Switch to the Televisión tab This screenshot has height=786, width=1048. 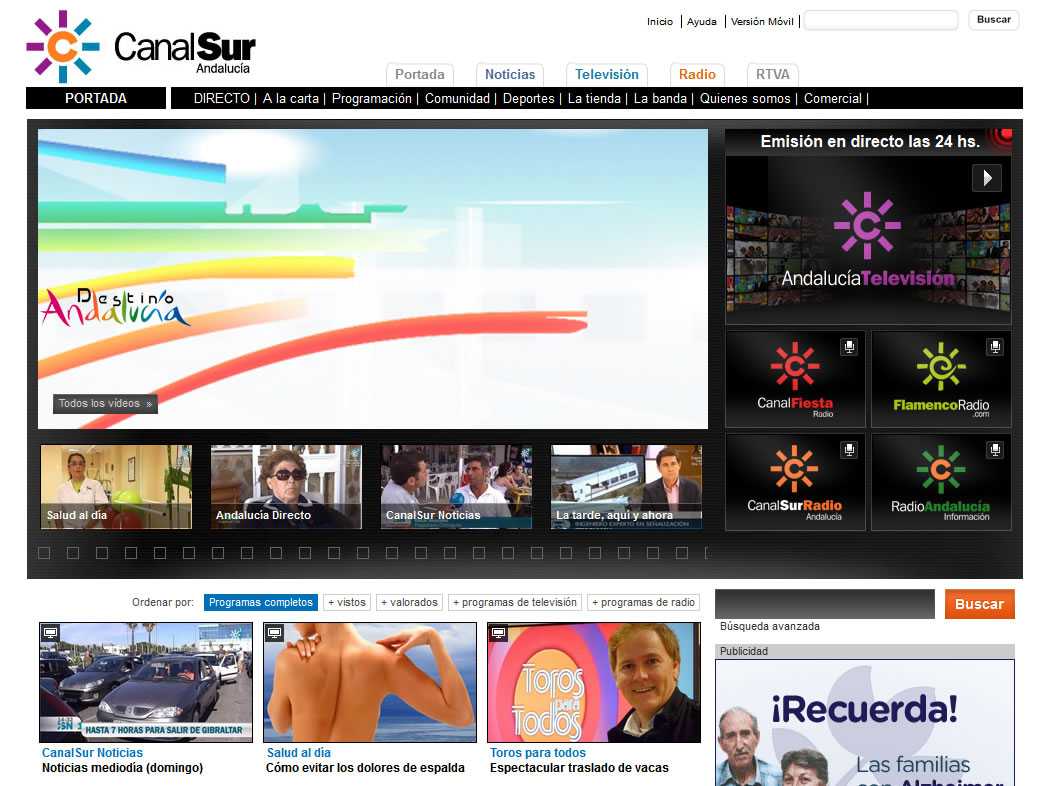607,74
